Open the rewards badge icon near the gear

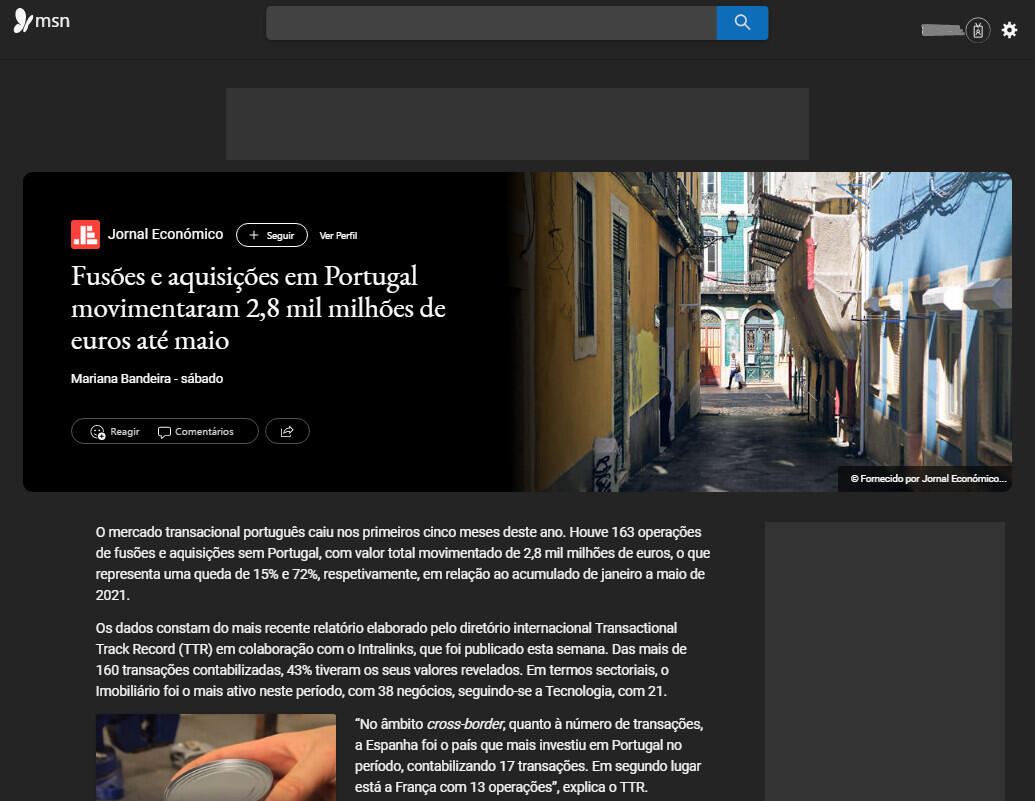point(977,30)
